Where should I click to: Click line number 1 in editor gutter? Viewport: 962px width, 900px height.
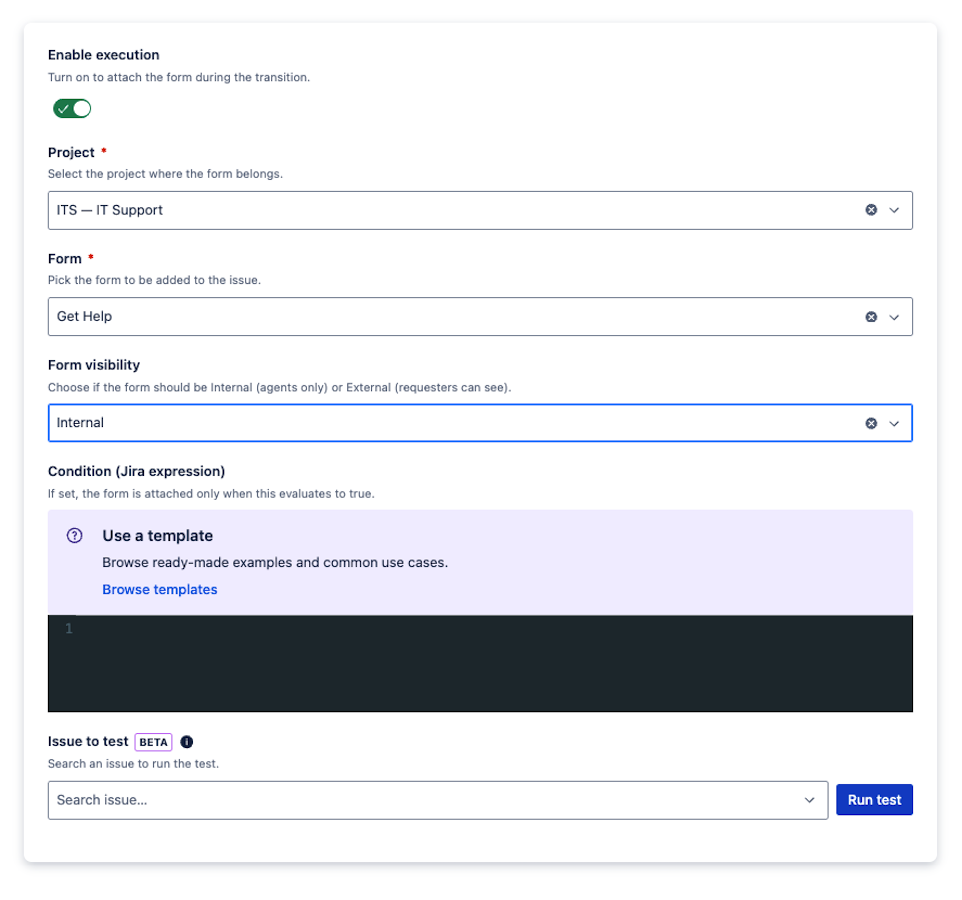coord(69,629)
